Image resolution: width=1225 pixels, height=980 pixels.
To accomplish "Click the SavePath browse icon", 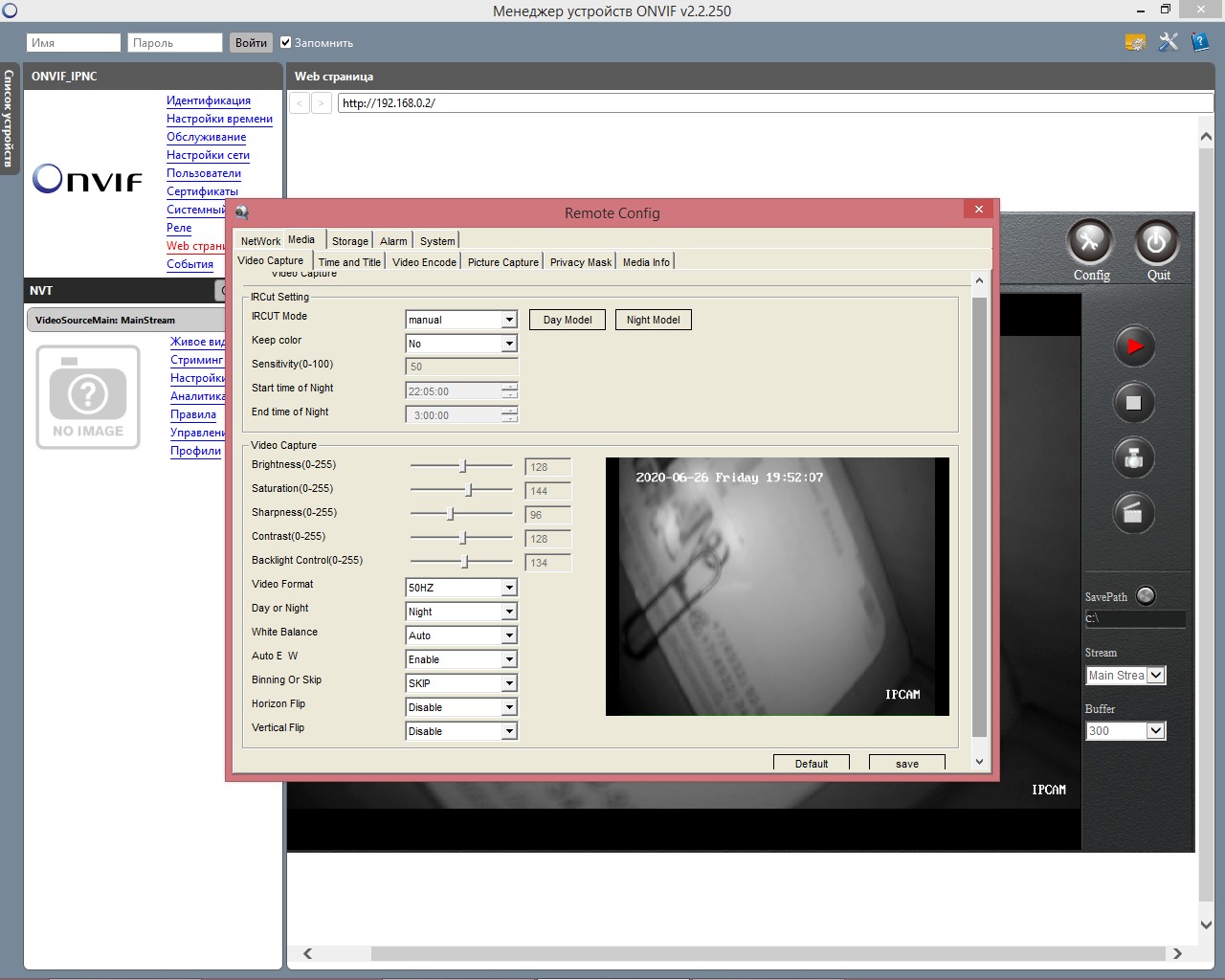I will pos(1146,596).
